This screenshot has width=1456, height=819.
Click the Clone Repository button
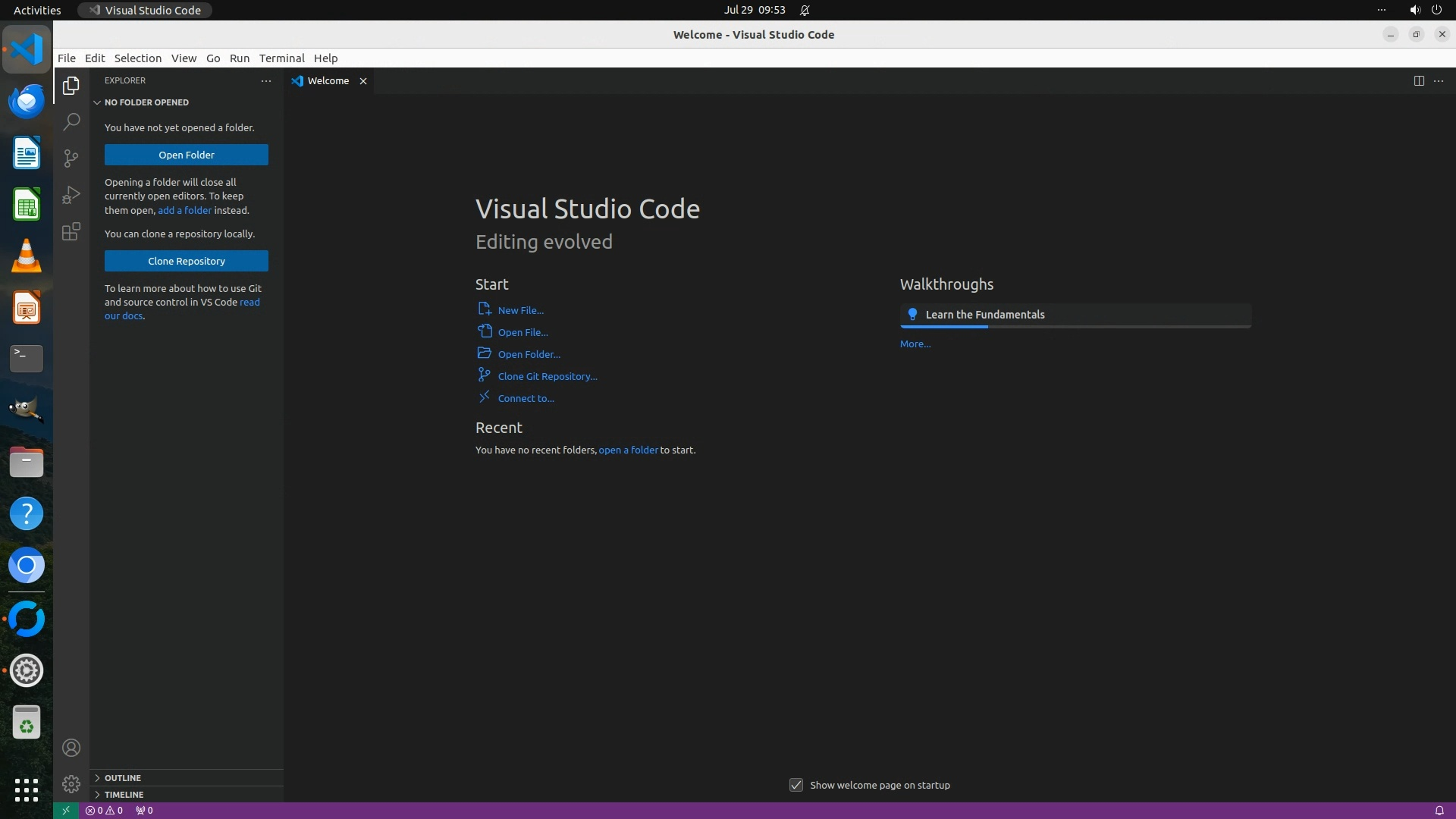[186, 261]
